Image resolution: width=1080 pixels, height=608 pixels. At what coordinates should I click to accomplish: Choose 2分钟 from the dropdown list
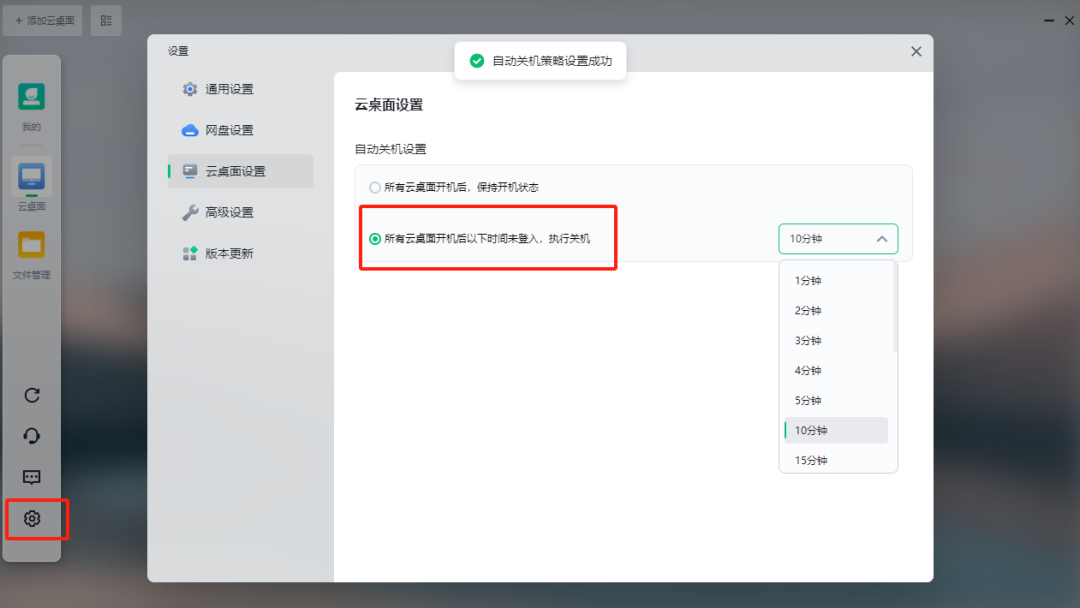click(835, 311)
